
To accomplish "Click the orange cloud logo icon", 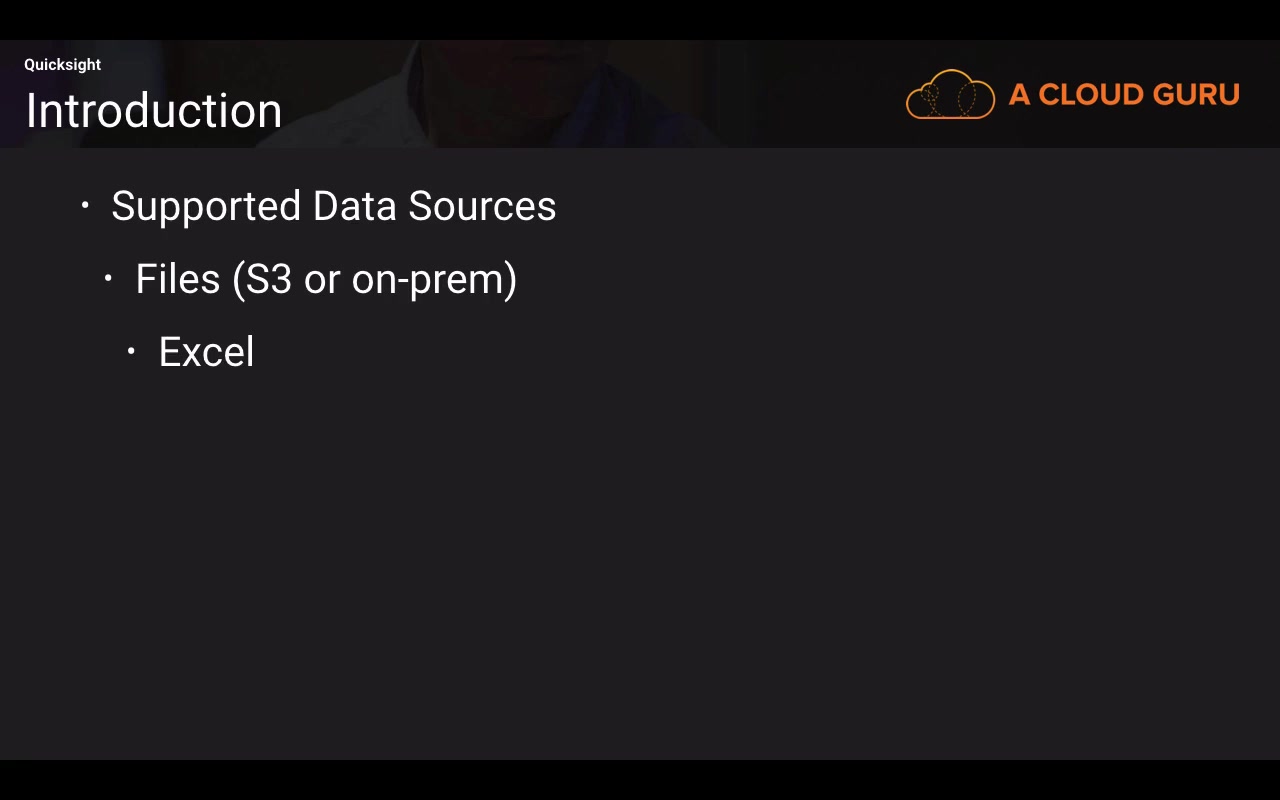I will click(x=950, y=95).
